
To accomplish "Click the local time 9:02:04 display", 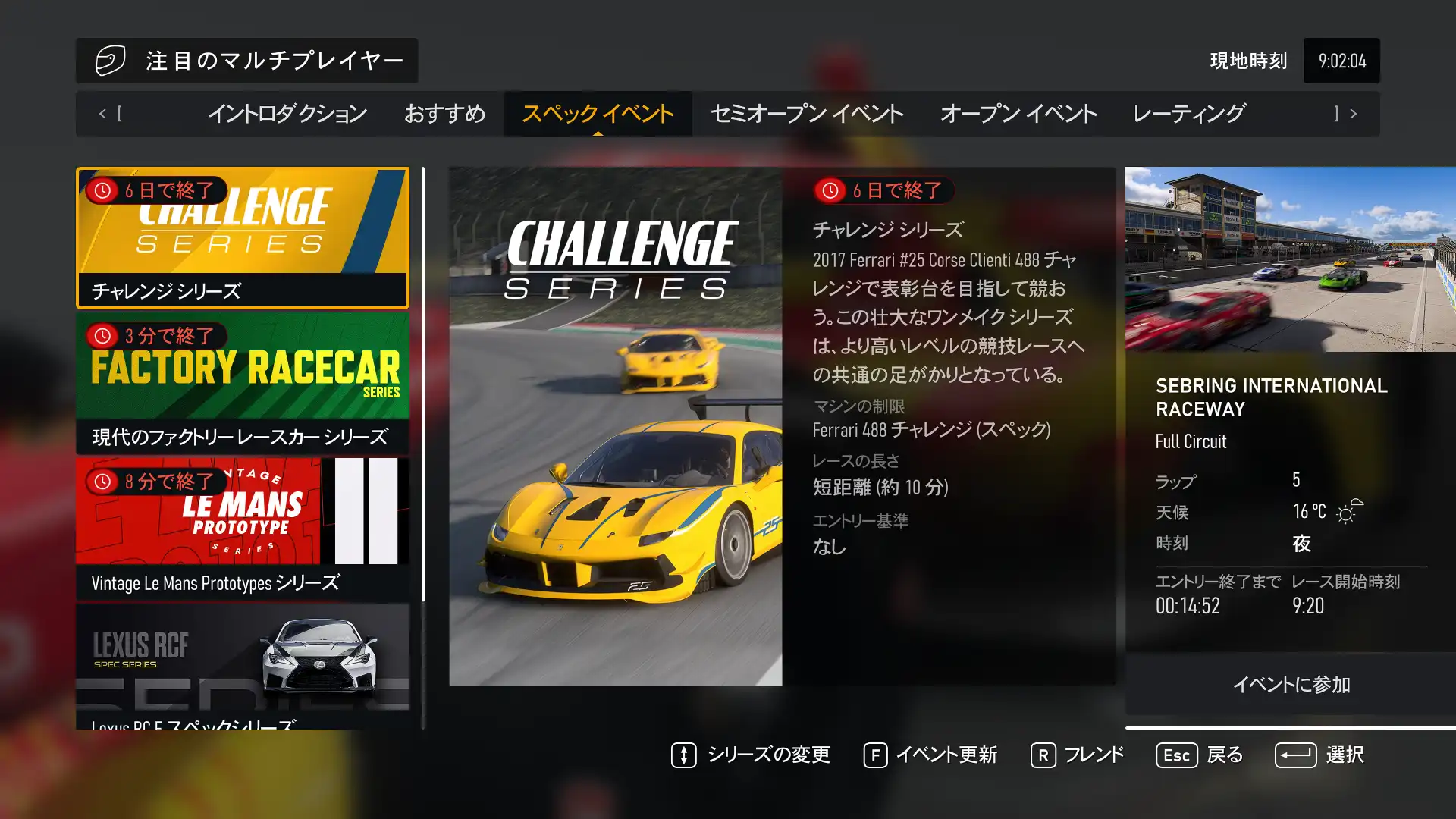I will (x=1341, y=61).
